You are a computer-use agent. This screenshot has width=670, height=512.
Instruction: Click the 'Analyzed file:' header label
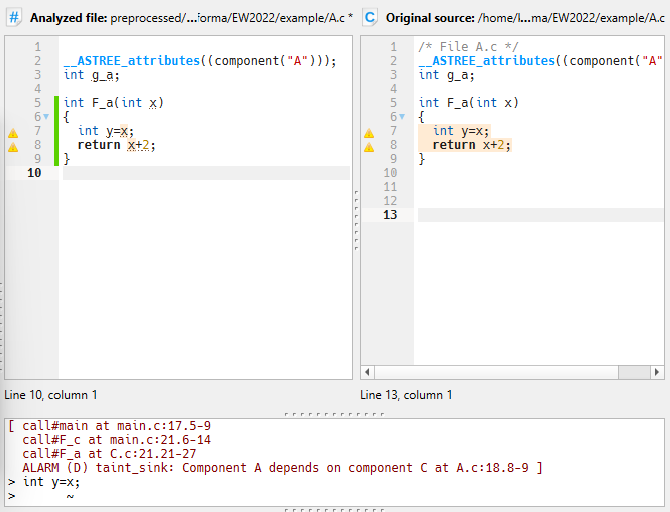[x=69, y=18]
